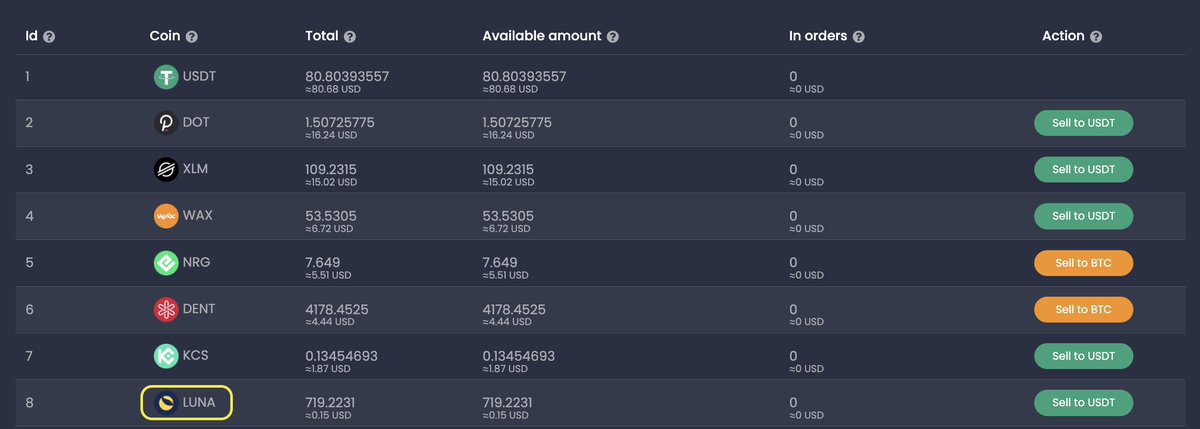Image resolution: width=1200 pixels, height=429 pixels.
Task: Click LUNA total 719.2231
Action: (x=330, y=402)
